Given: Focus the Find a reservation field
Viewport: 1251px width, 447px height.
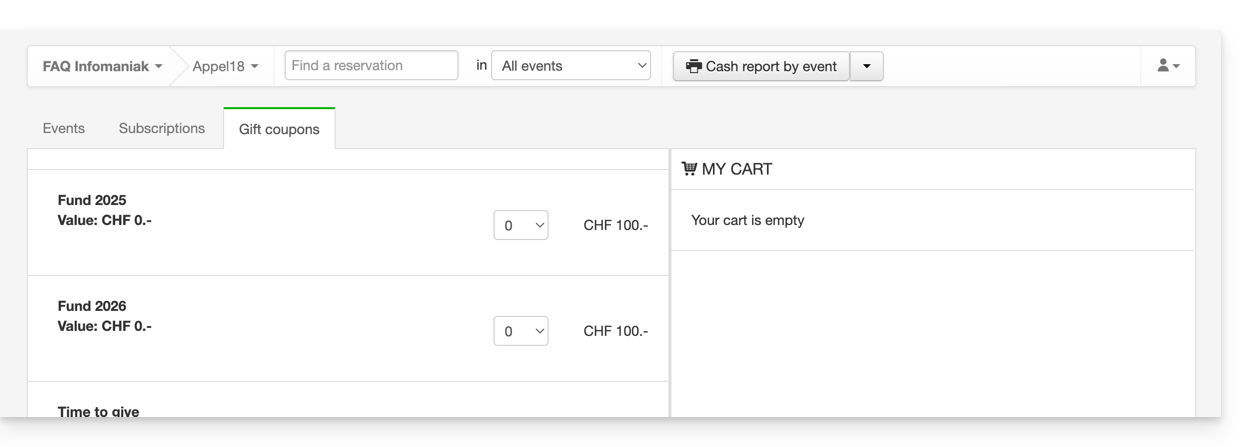Looking at the screenshot, I should pos(371,66).
